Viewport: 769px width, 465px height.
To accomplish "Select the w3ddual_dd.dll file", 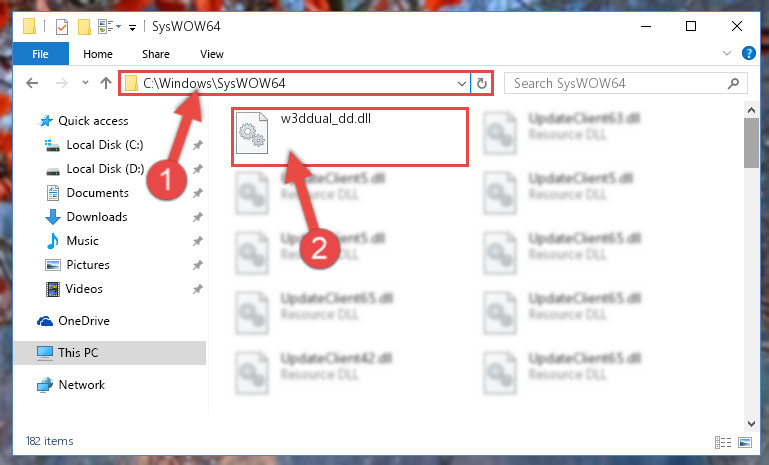I will pos(350,137).
